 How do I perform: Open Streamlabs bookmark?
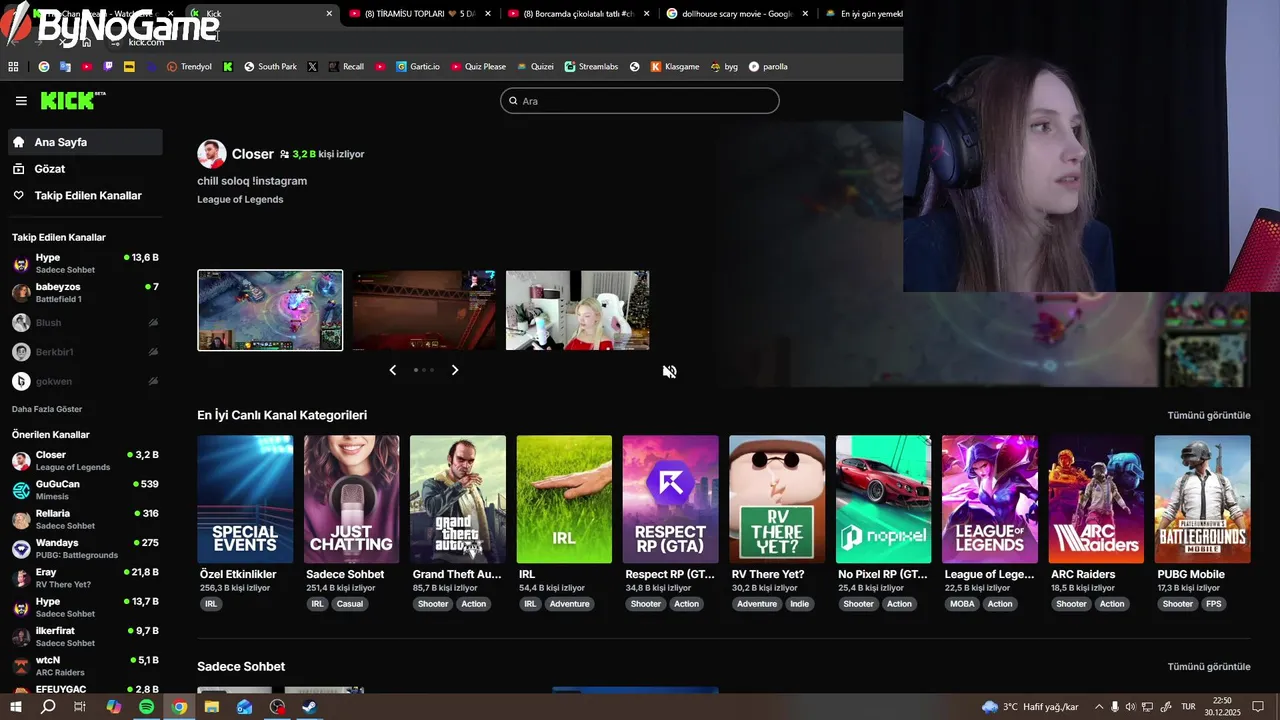[x=591, y=67]
